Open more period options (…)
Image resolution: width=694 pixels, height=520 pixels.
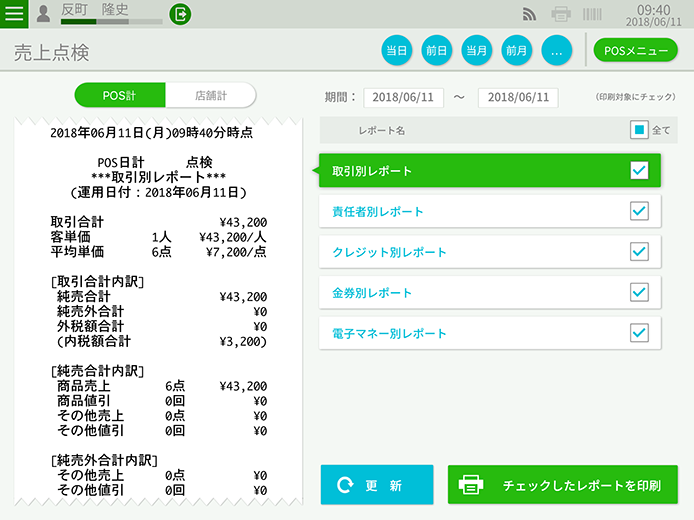pyautogui.click(x=557, y=50)
